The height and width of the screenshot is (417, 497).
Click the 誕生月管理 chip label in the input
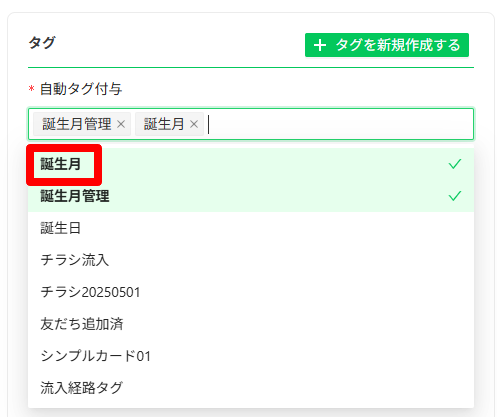[x=77, y=124]
